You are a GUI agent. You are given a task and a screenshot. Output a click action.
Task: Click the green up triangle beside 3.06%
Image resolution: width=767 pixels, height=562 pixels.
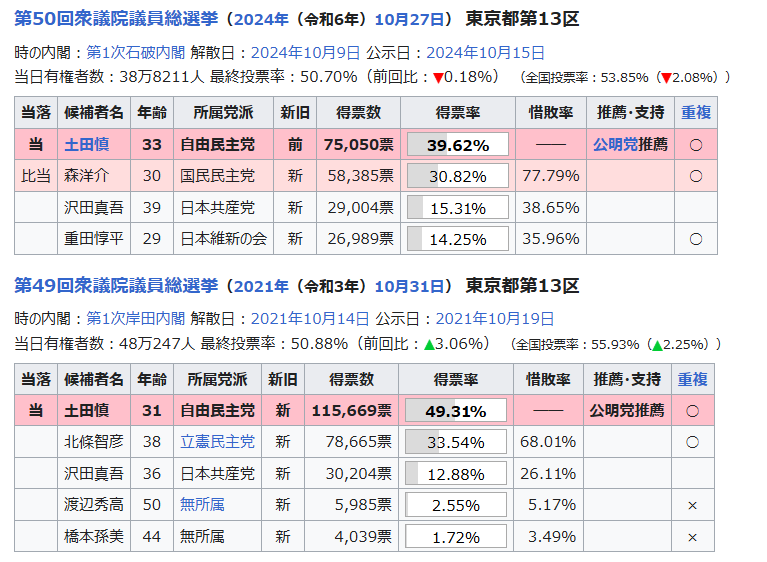[x=428, y=344]
